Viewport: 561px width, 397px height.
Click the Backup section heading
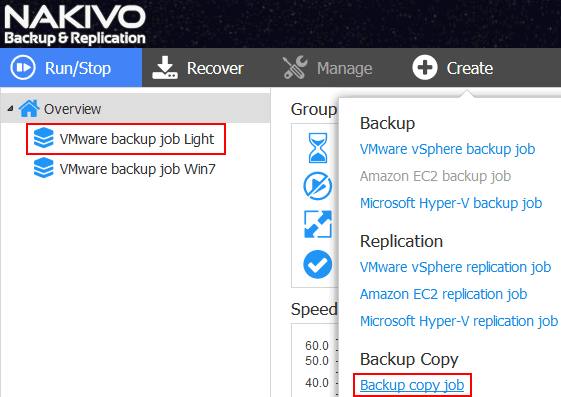coord(387,123)
